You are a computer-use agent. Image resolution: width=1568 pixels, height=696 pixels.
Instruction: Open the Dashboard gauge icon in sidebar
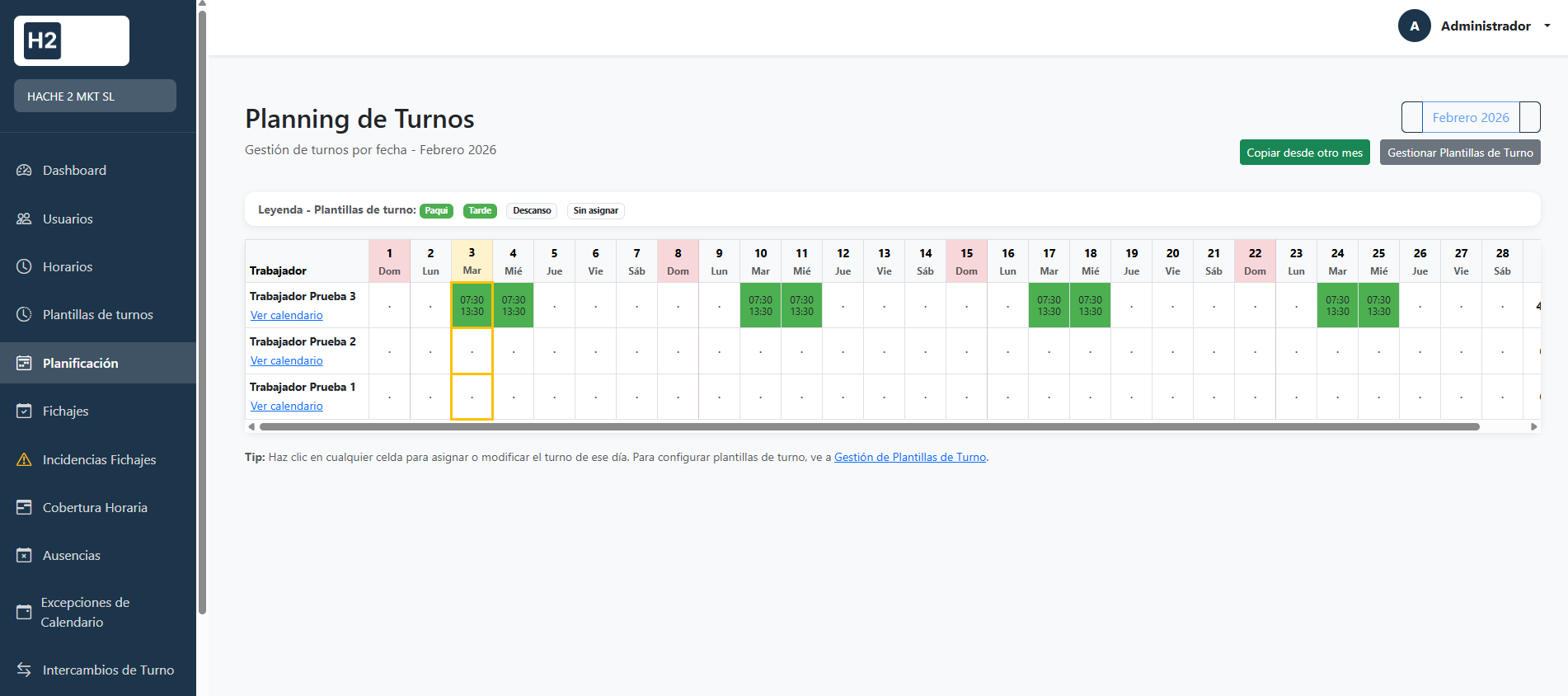click(24, 171)
